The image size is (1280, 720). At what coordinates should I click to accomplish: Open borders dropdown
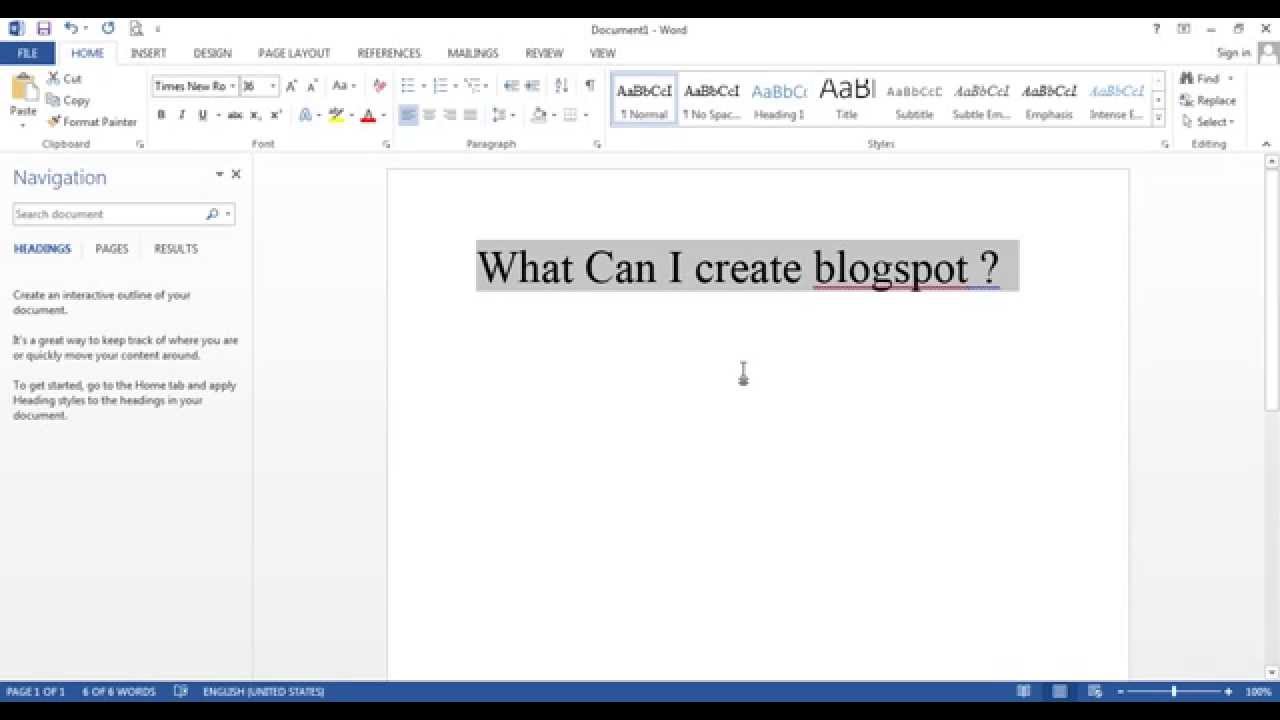pos(587,116)
